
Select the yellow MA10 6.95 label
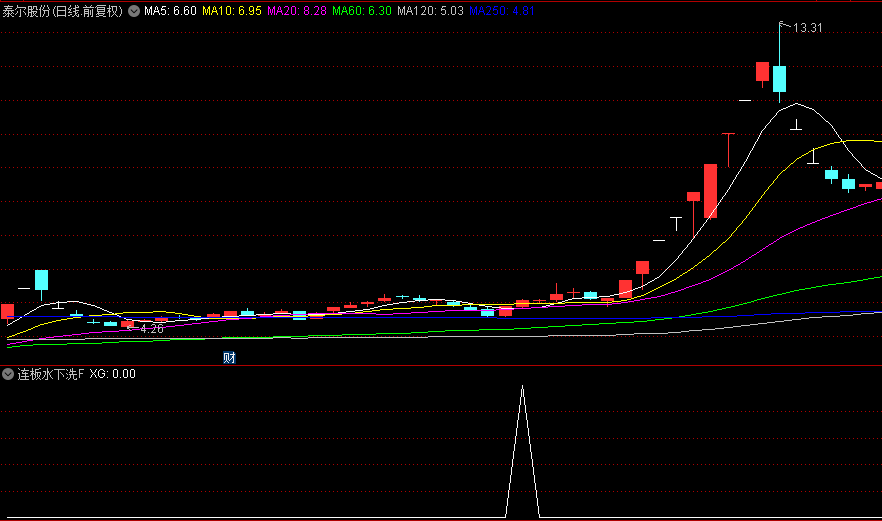(232, 12)
